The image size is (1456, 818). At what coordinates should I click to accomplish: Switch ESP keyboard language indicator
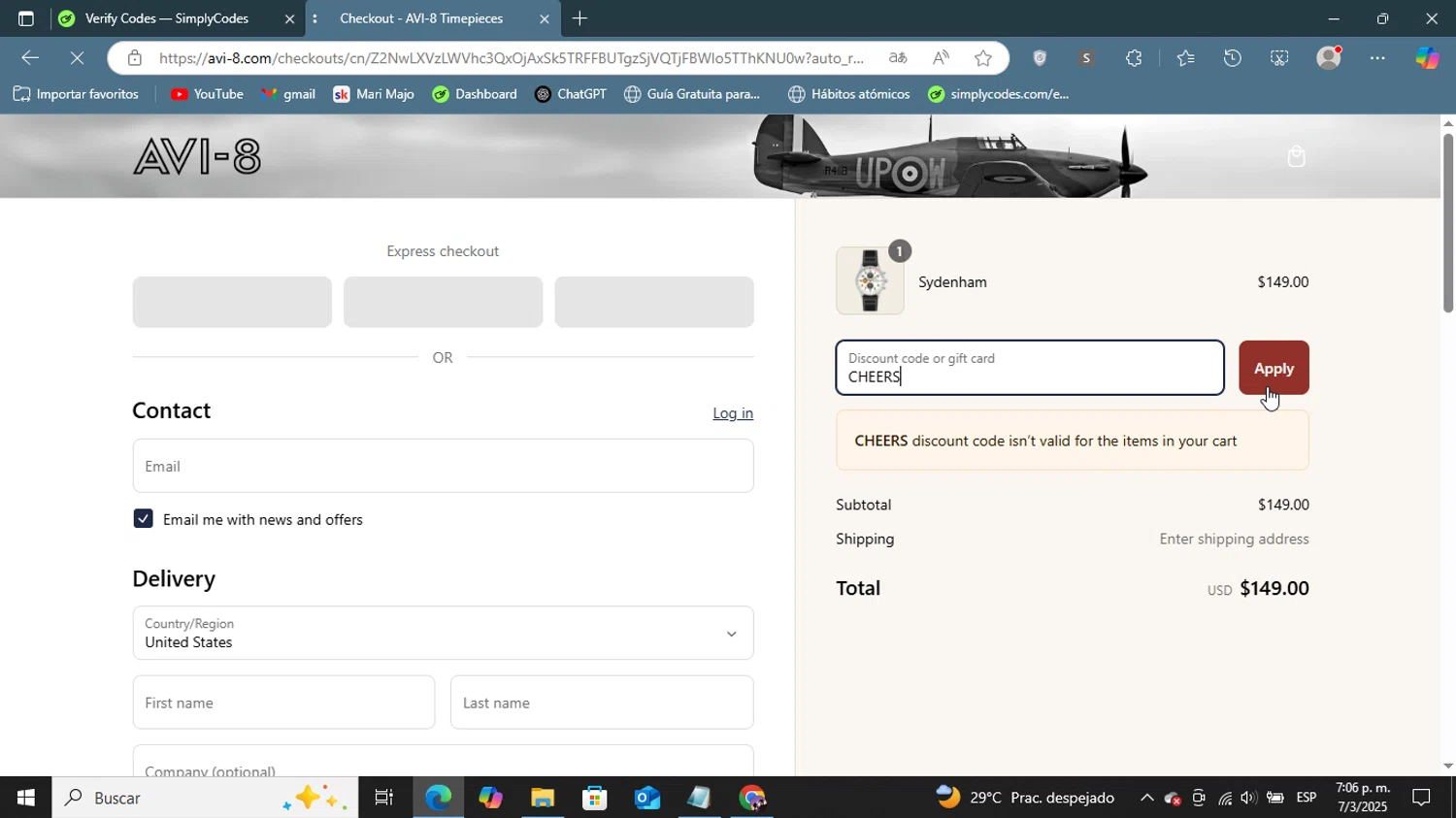(1307, 798)
